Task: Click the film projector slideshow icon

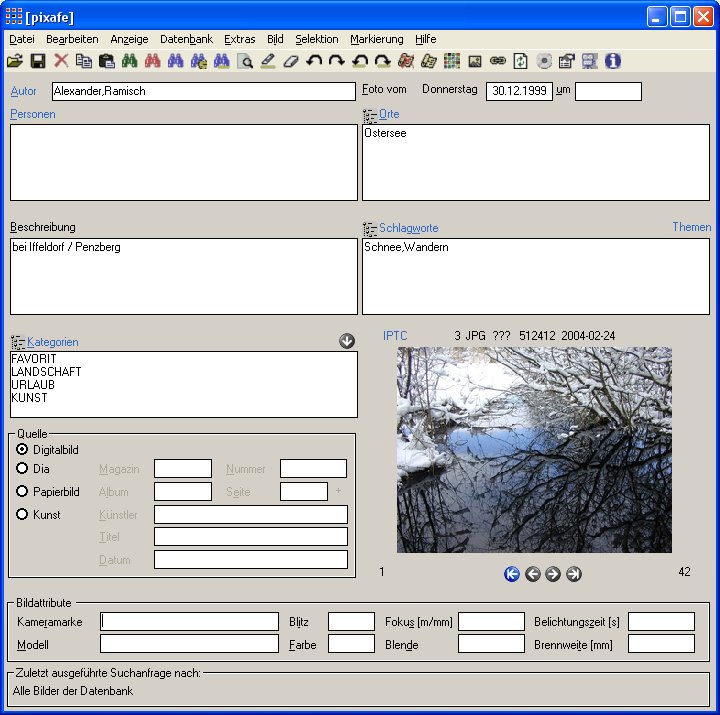Action: pos(590,61)
